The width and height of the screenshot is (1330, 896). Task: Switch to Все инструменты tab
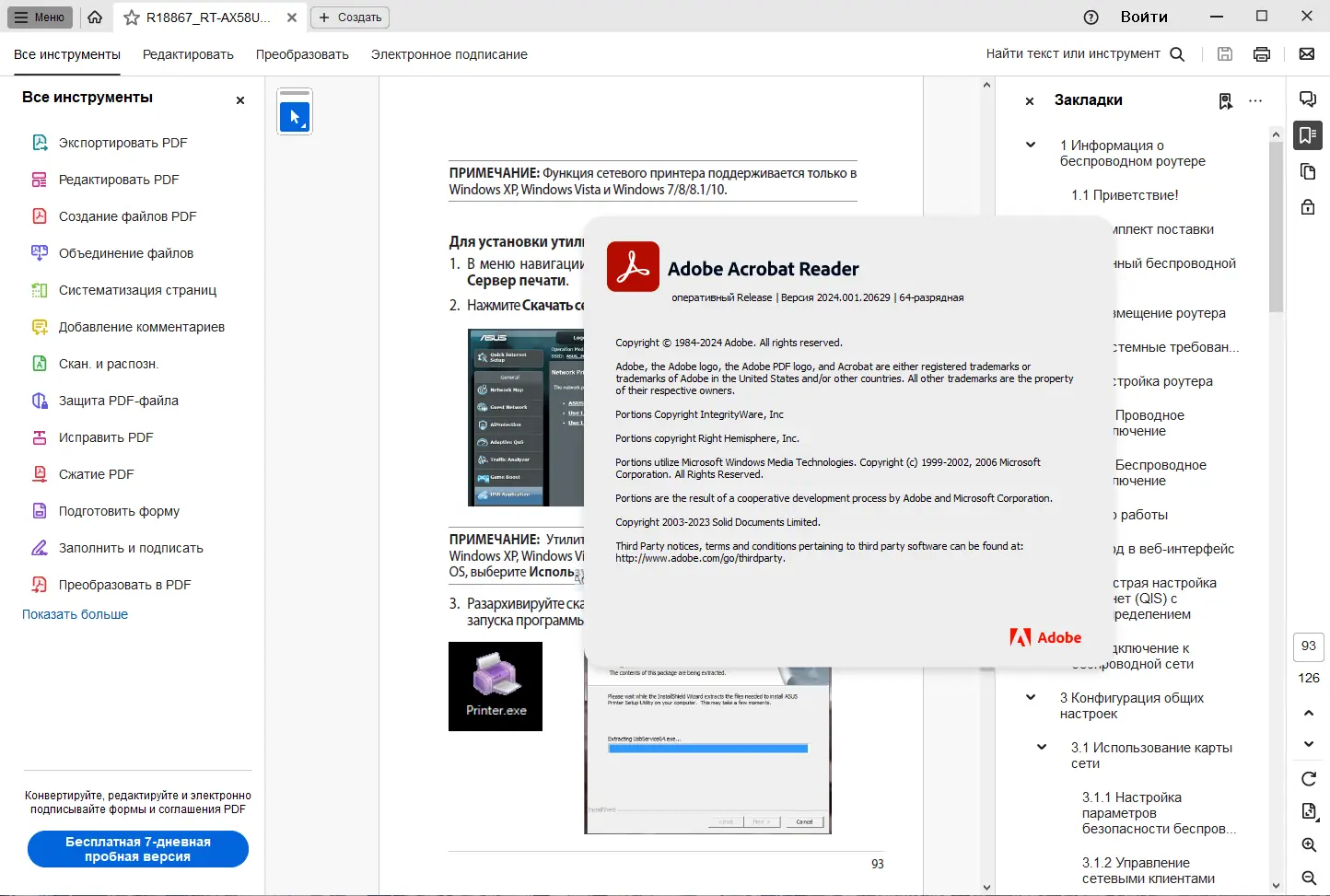click(67, 54)
